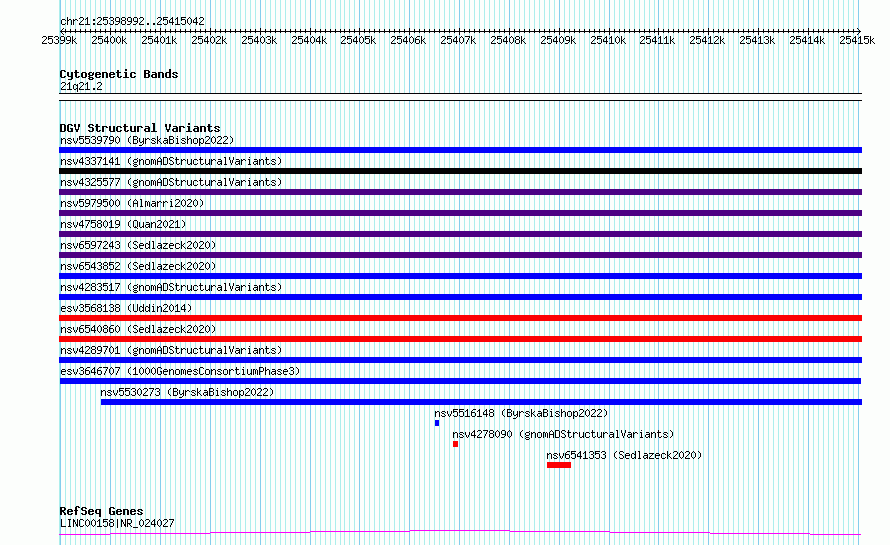Click the black bar for nsv4337141
This screenshot has width=890, height=545.
point(460,171)
